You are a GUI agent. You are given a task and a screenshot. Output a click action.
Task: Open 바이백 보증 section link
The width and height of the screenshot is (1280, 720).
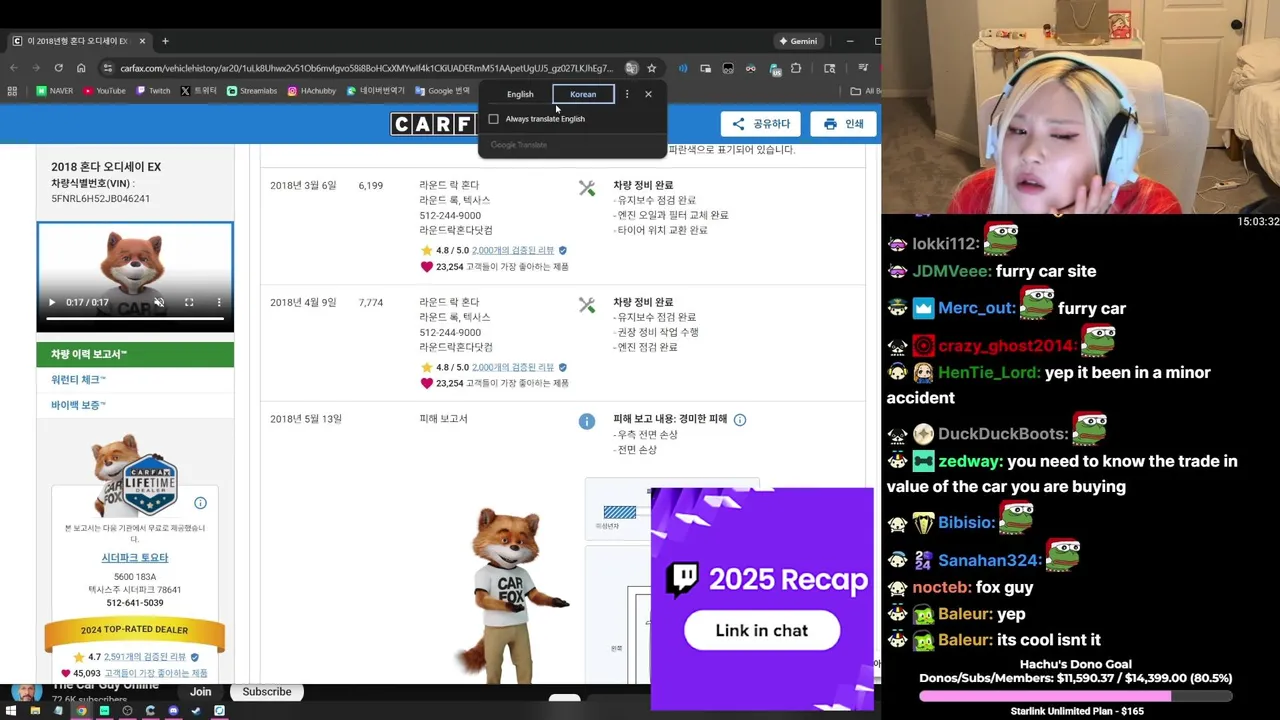[78, 405]
